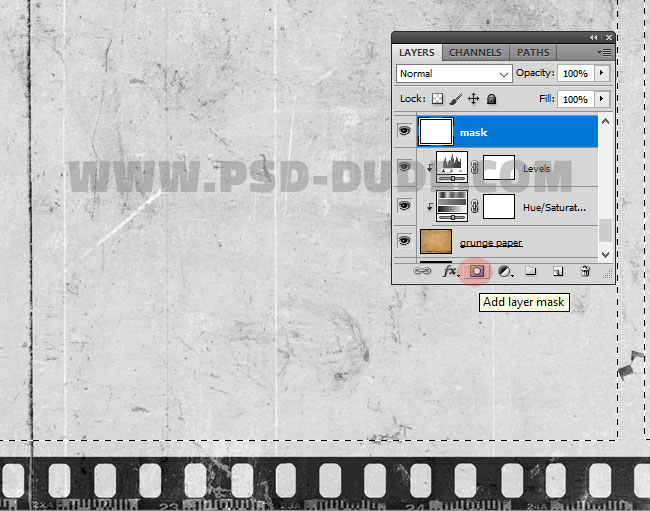Lock image pixels brush icon
Screen dimensions: 650x511
click(x=456, y=99)
